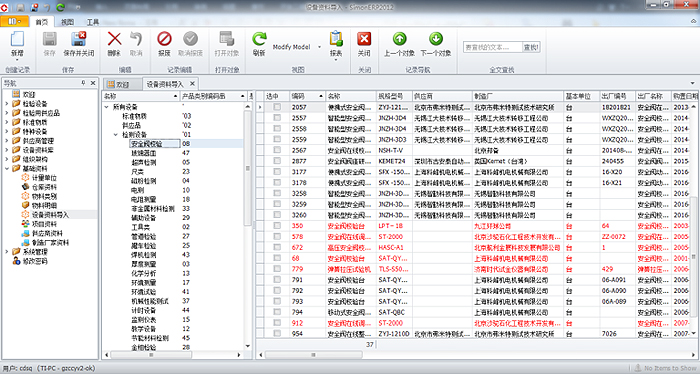Image resolution: width=700 pixels, height=375 pixels.
Task: Switch to the 首页 ribbon tab
Action: point(42,22)
